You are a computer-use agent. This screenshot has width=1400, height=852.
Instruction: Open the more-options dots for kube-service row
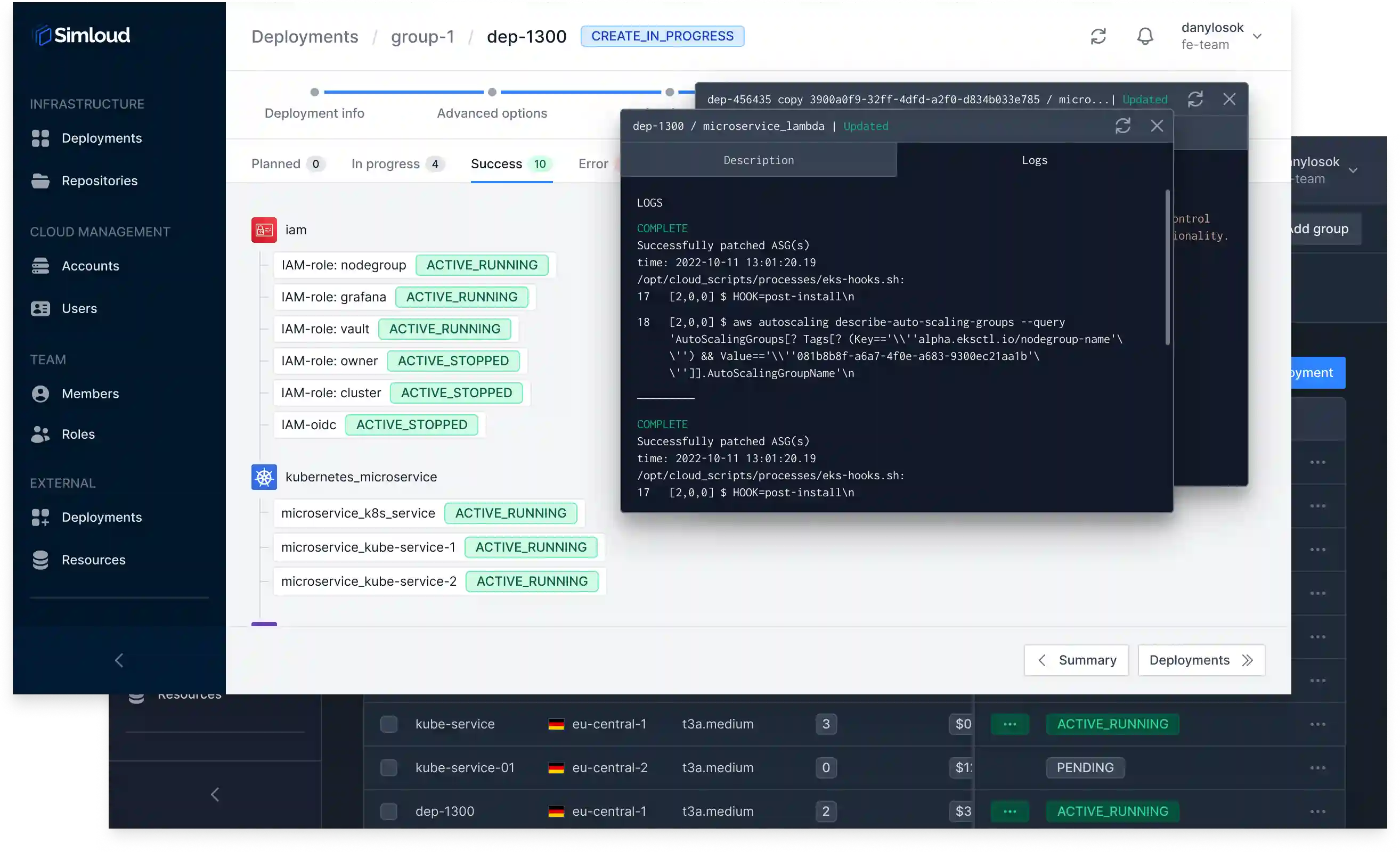tap(1317, 724)
